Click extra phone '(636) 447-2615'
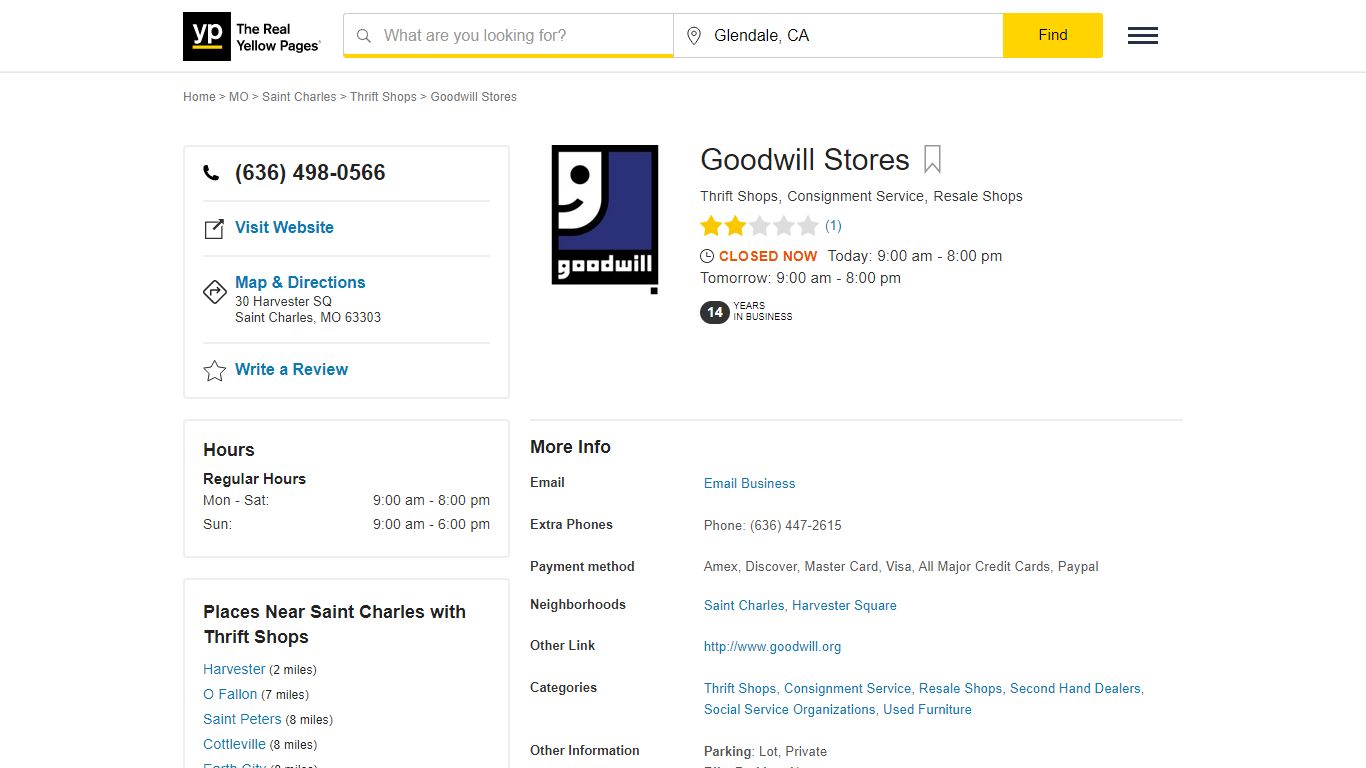This screenshot has width=1366, height=768. [x=796, y=525]
